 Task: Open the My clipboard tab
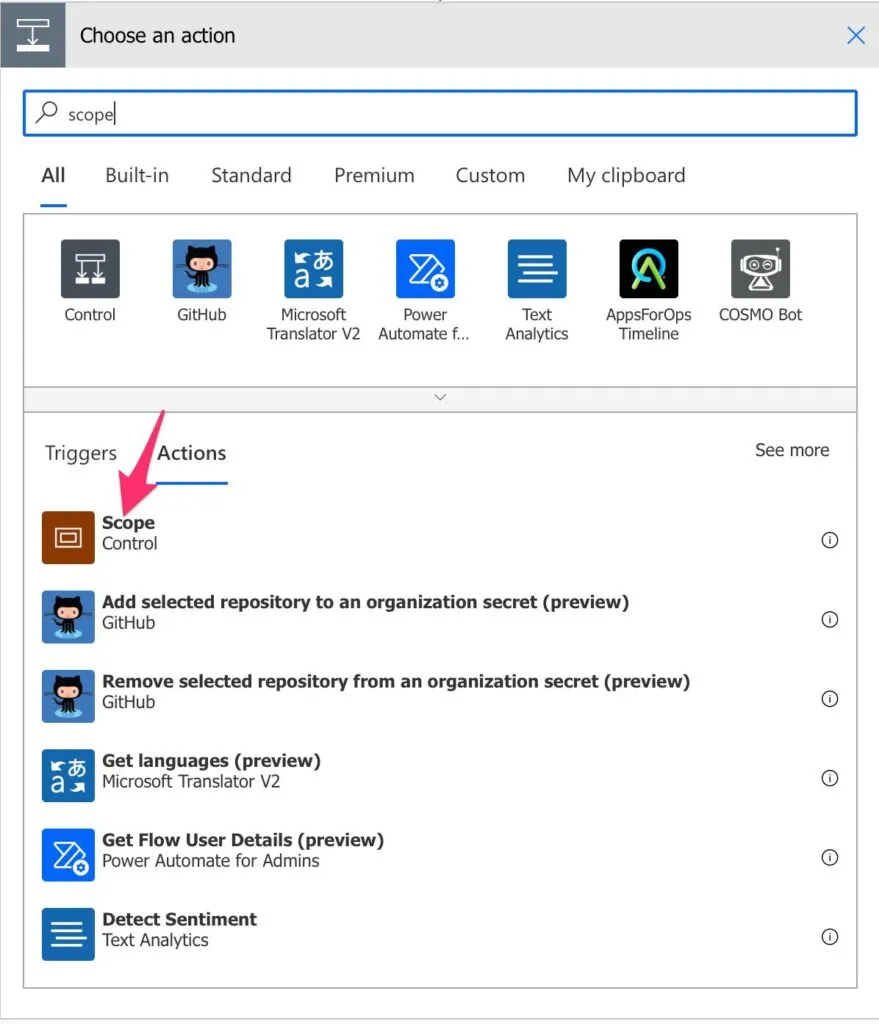pos(626,176)
